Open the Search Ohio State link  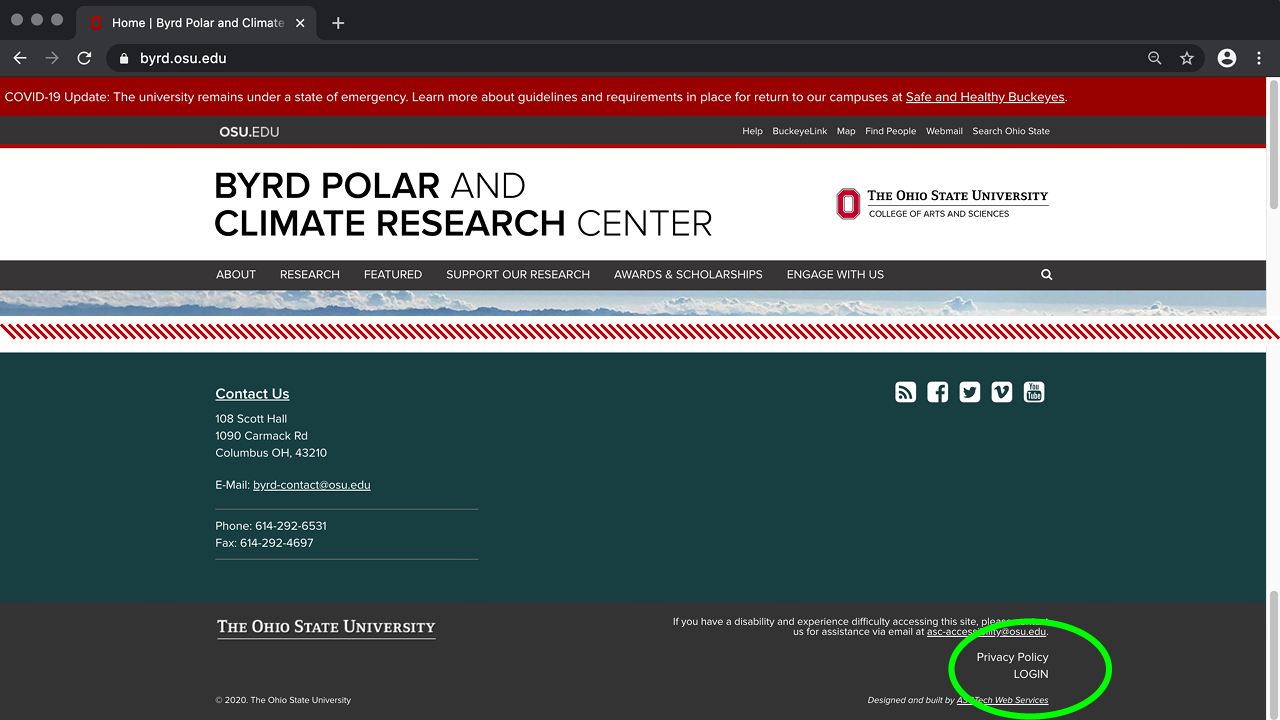[1011, 131]
